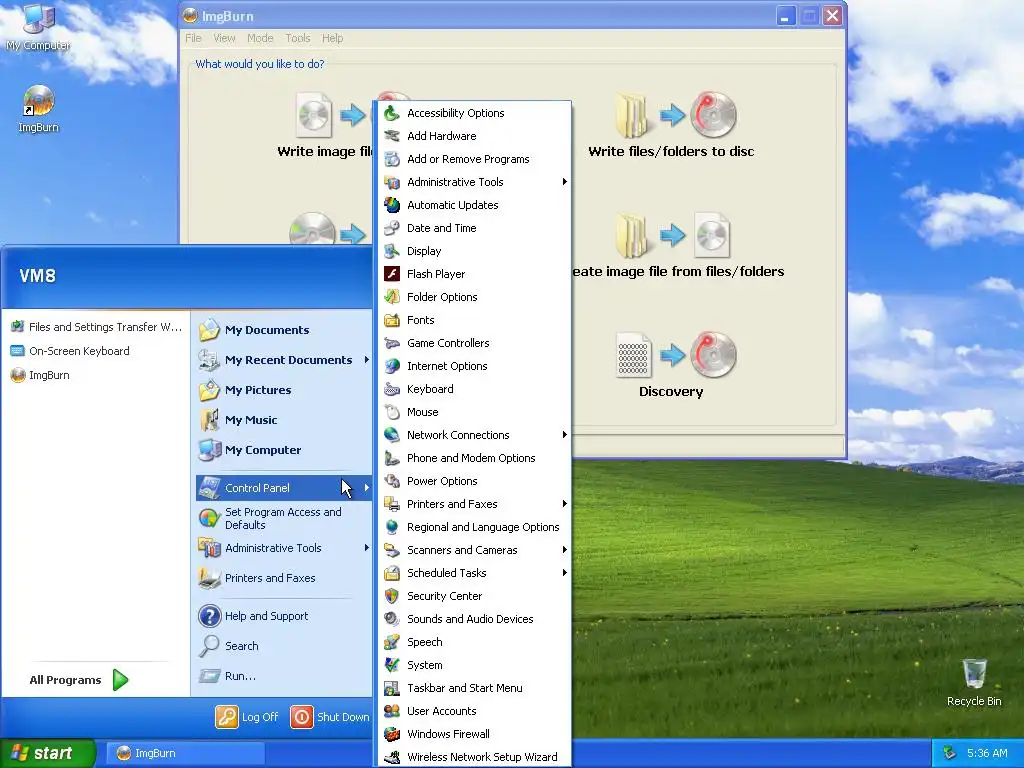Open the Power Options icon

(392, 481)
